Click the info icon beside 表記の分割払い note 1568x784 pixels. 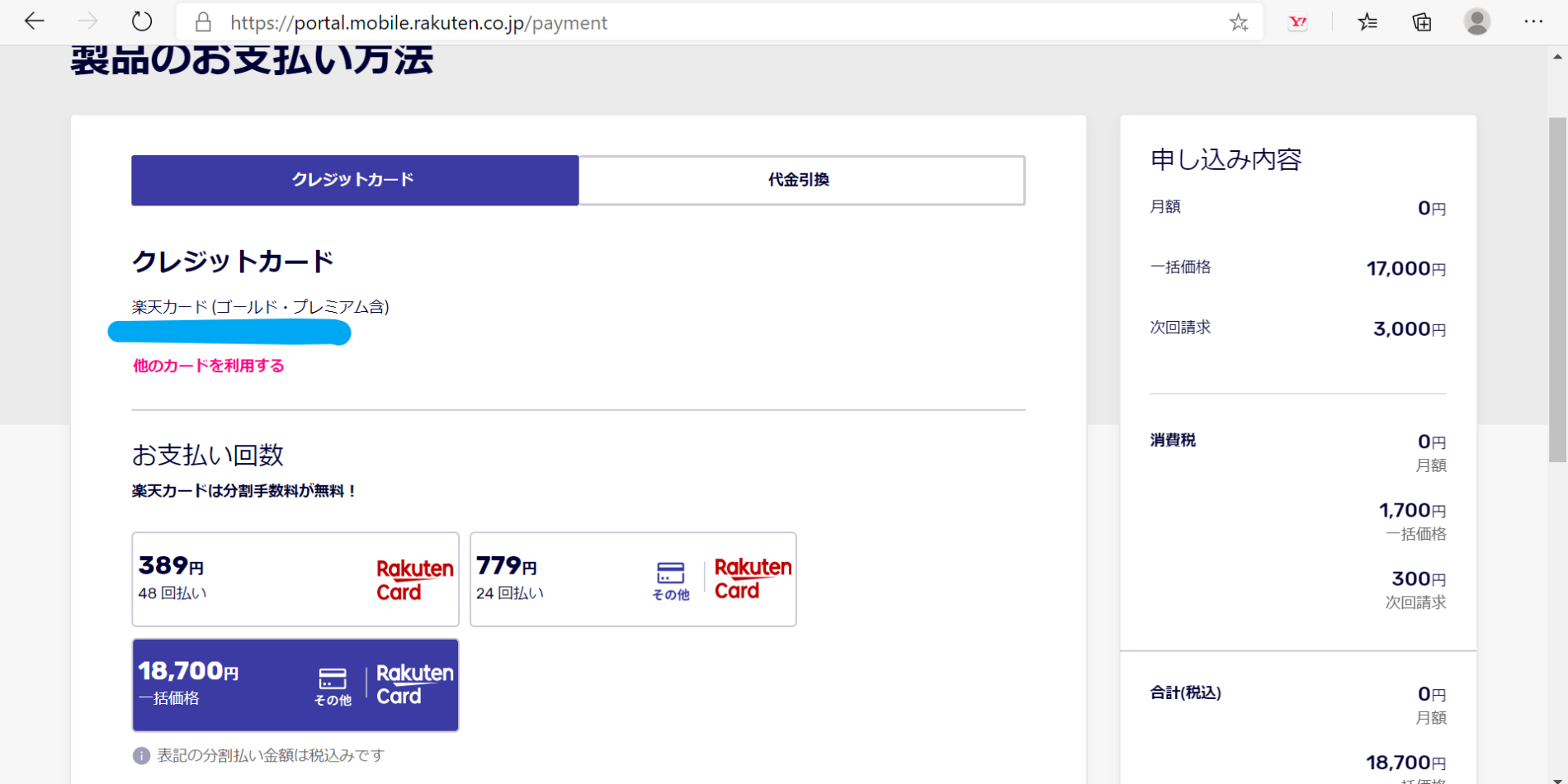(x=141, y=756)
